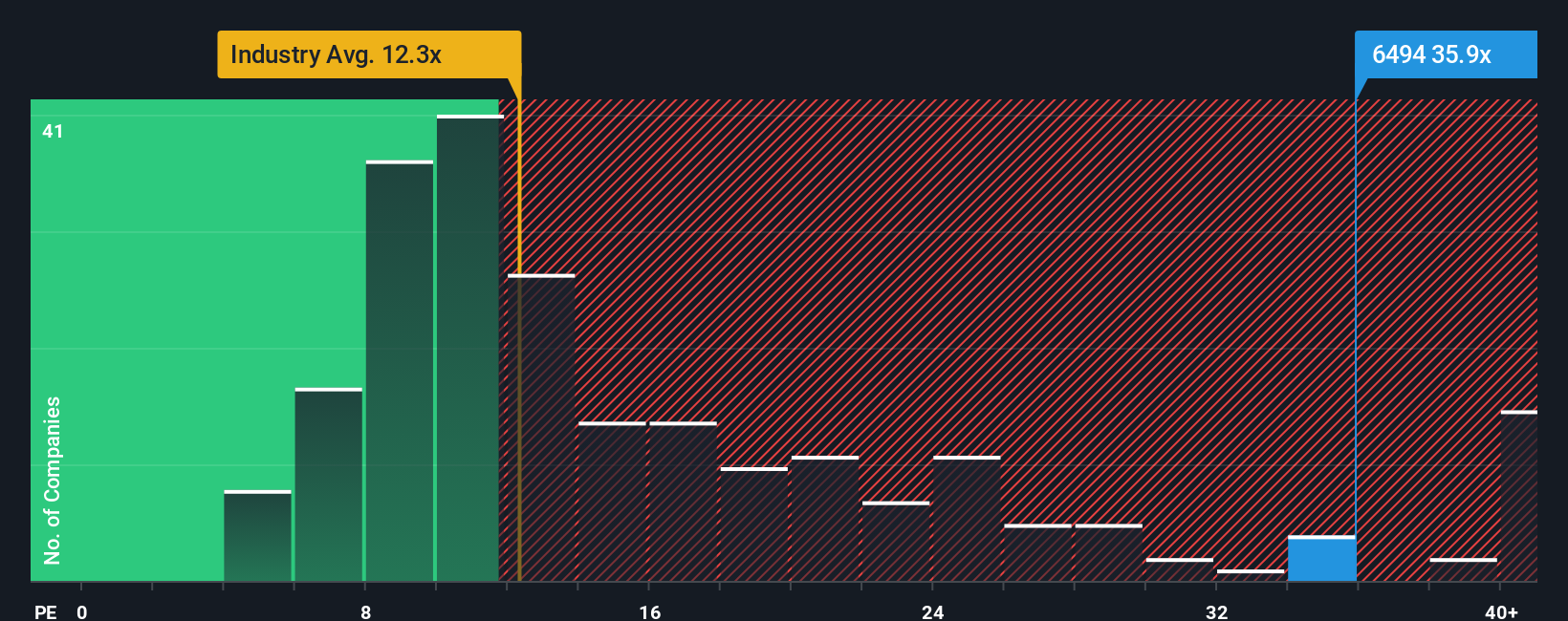Screen dimensions: 1568x621
Task: Click the 'No. of Companies' axis title
Action: tap(53, 481)
